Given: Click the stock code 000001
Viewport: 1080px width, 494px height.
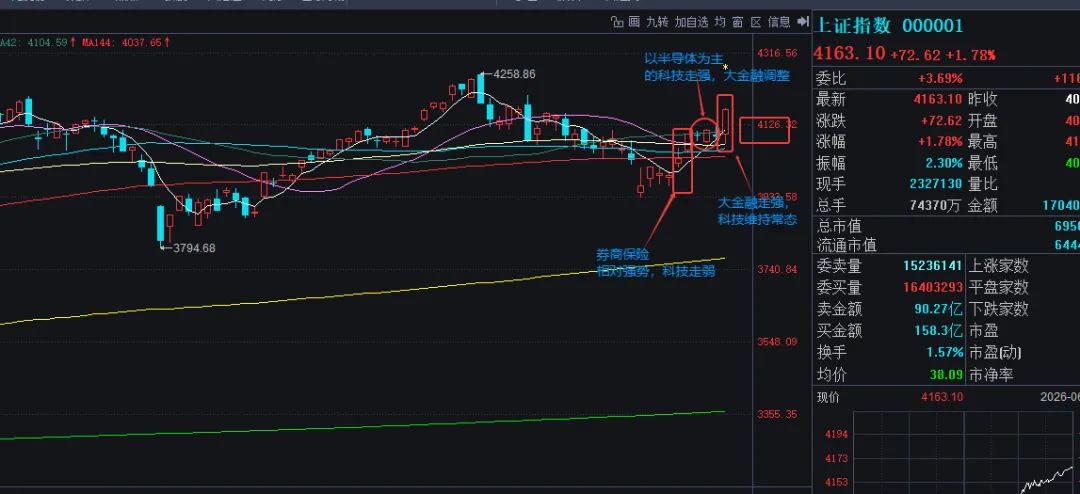Looking at the screenshot, I should (x=933, y=26).
